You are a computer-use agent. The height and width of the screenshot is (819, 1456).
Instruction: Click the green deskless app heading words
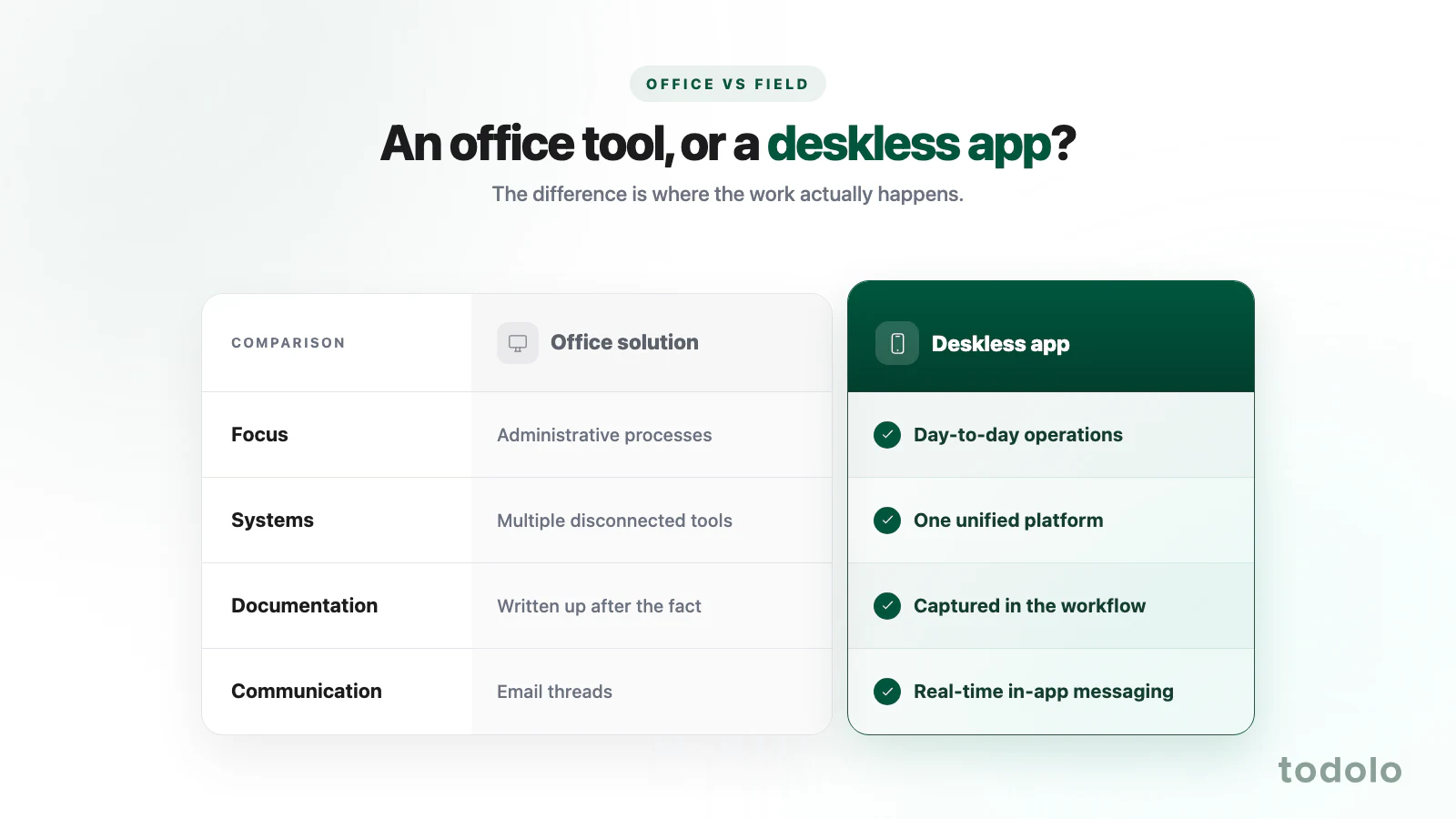(x=909, y=145)
